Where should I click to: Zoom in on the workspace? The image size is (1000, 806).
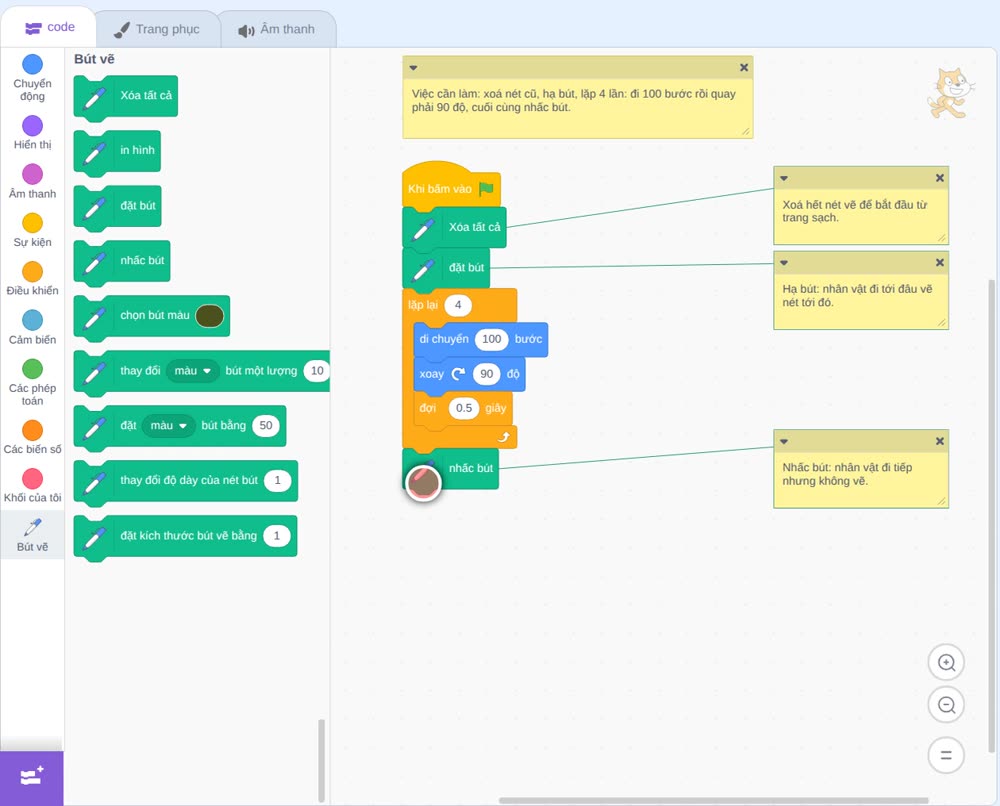click(946, 663)
